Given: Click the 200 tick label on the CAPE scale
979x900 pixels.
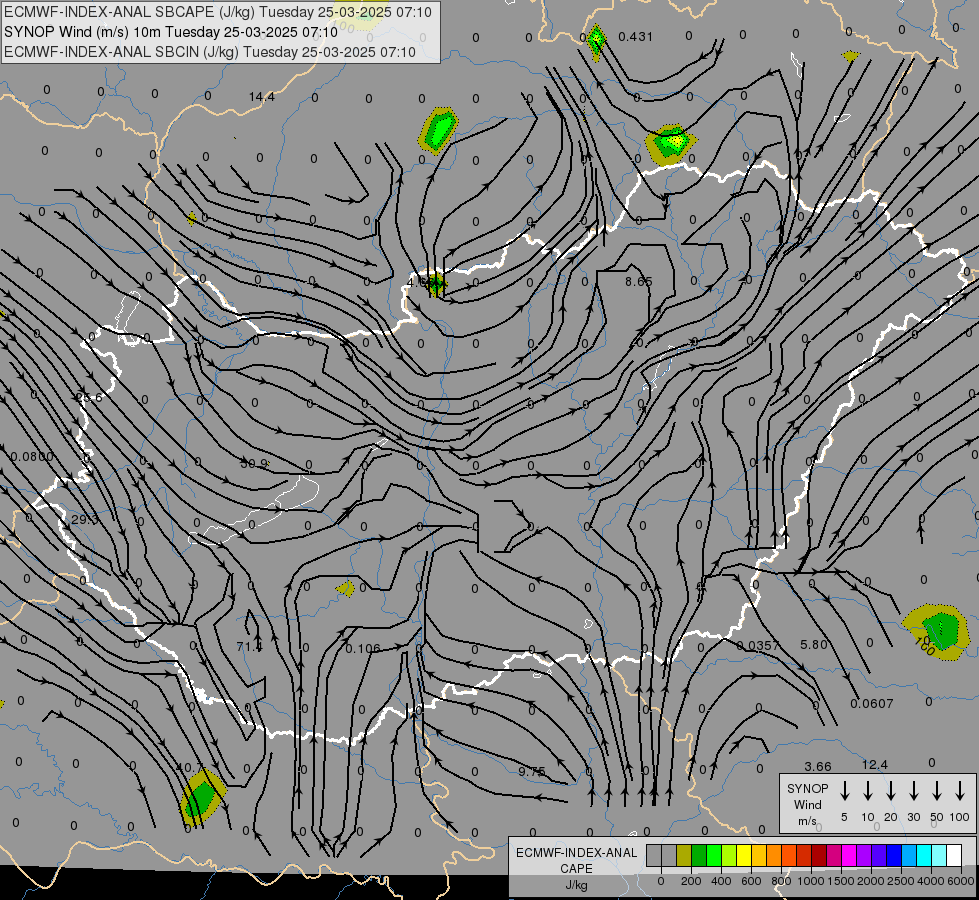Looking at the screenshot, I should pyautogui.click(x=691, y=881).
